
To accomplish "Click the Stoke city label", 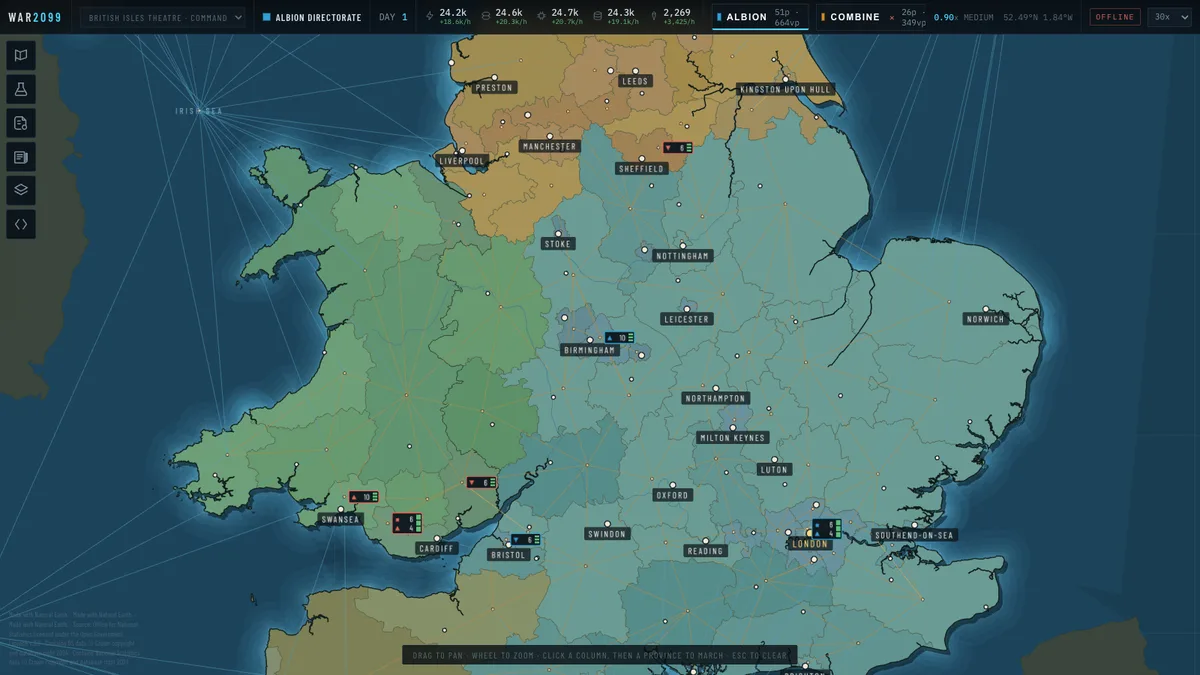I will coord(558,244).
